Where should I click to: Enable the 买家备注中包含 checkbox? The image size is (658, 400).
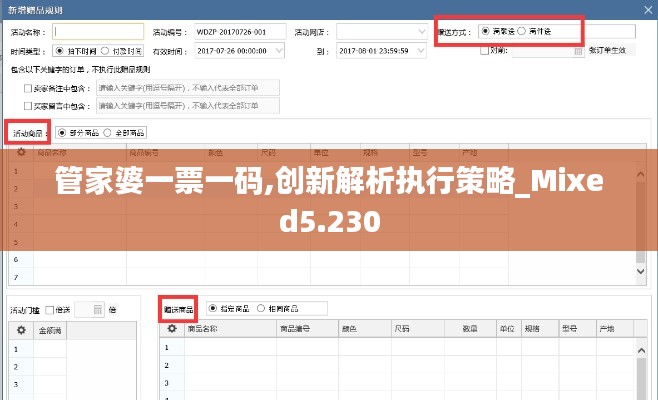(28, 88)
